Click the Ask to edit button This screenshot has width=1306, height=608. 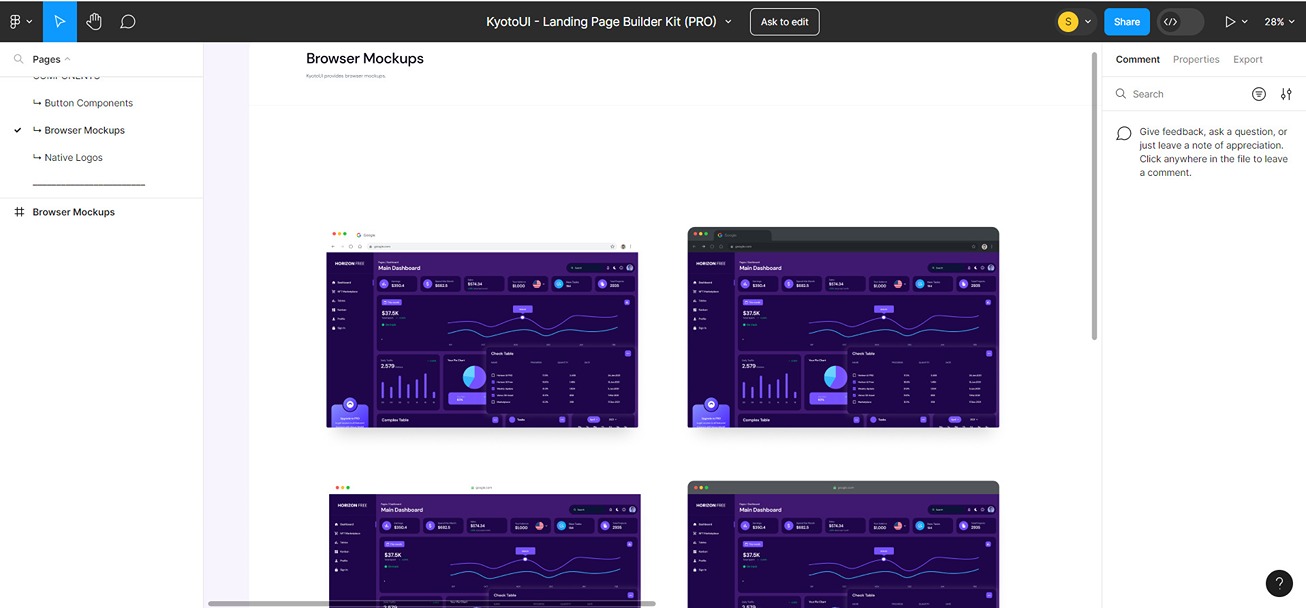click(784, 20)
